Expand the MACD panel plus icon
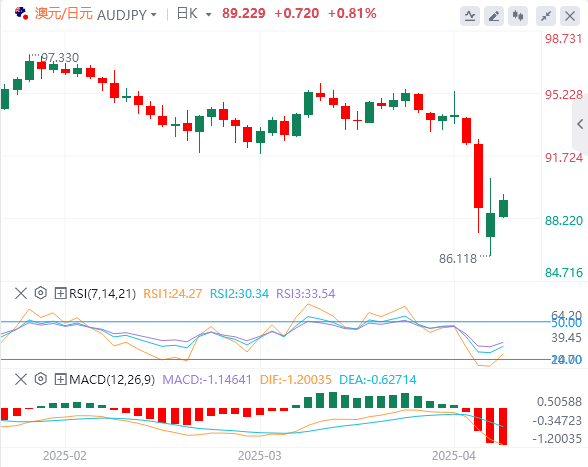Screen dimensions: 588x467 [x=60, y=380]
